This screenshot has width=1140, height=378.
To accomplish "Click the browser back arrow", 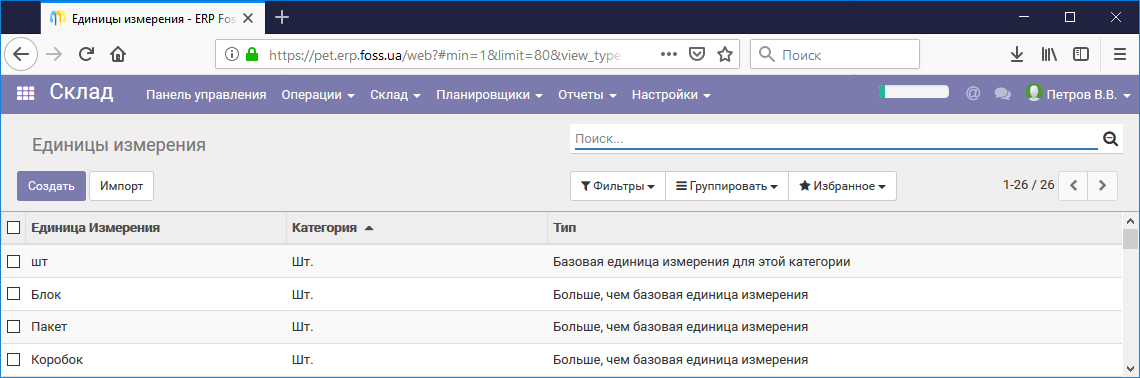I will 20,54.
